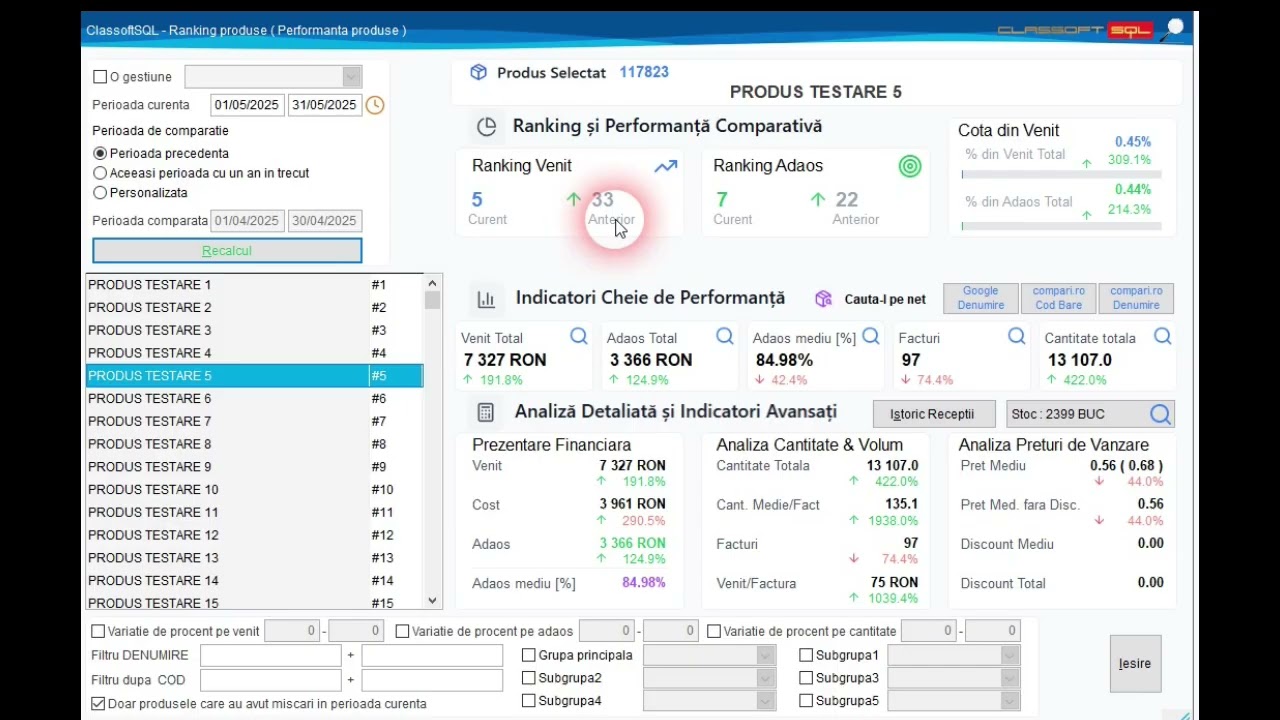The image size is (1280, 720).
Task: Click the Iesire exit button
Action: (1135, 663)
